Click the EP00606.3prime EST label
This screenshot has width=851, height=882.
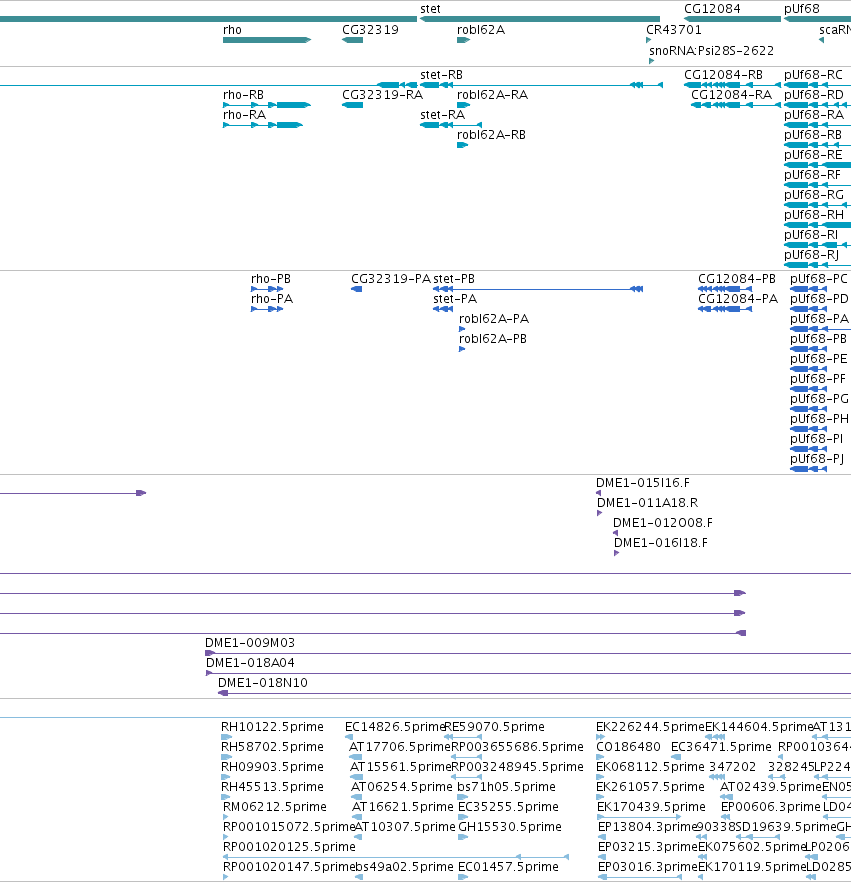click(x=771, y=807)
